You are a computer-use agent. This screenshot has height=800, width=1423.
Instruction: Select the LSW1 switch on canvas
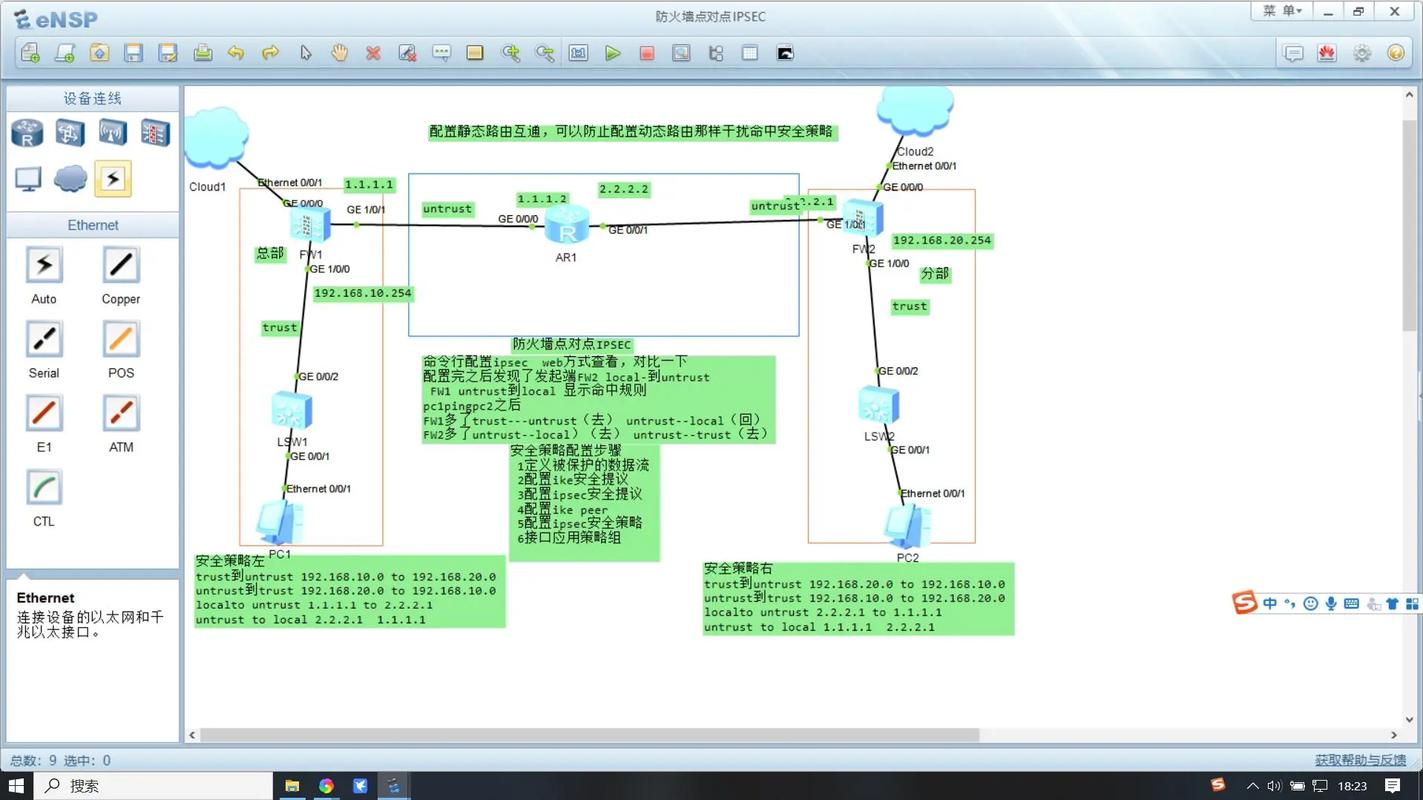click(x=292, y=411)
